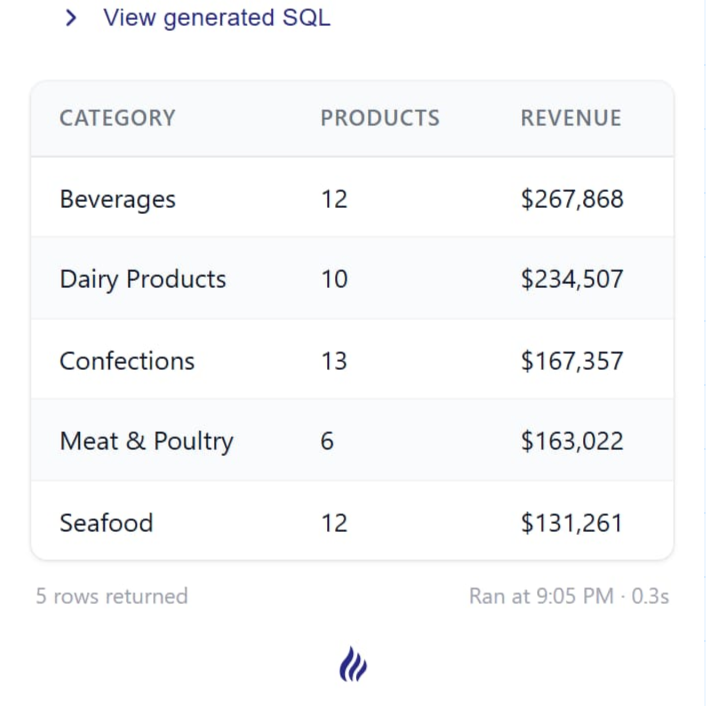Click the $234,507 revenue value
Screen dimensions: 706x706
tap(572, 279)
